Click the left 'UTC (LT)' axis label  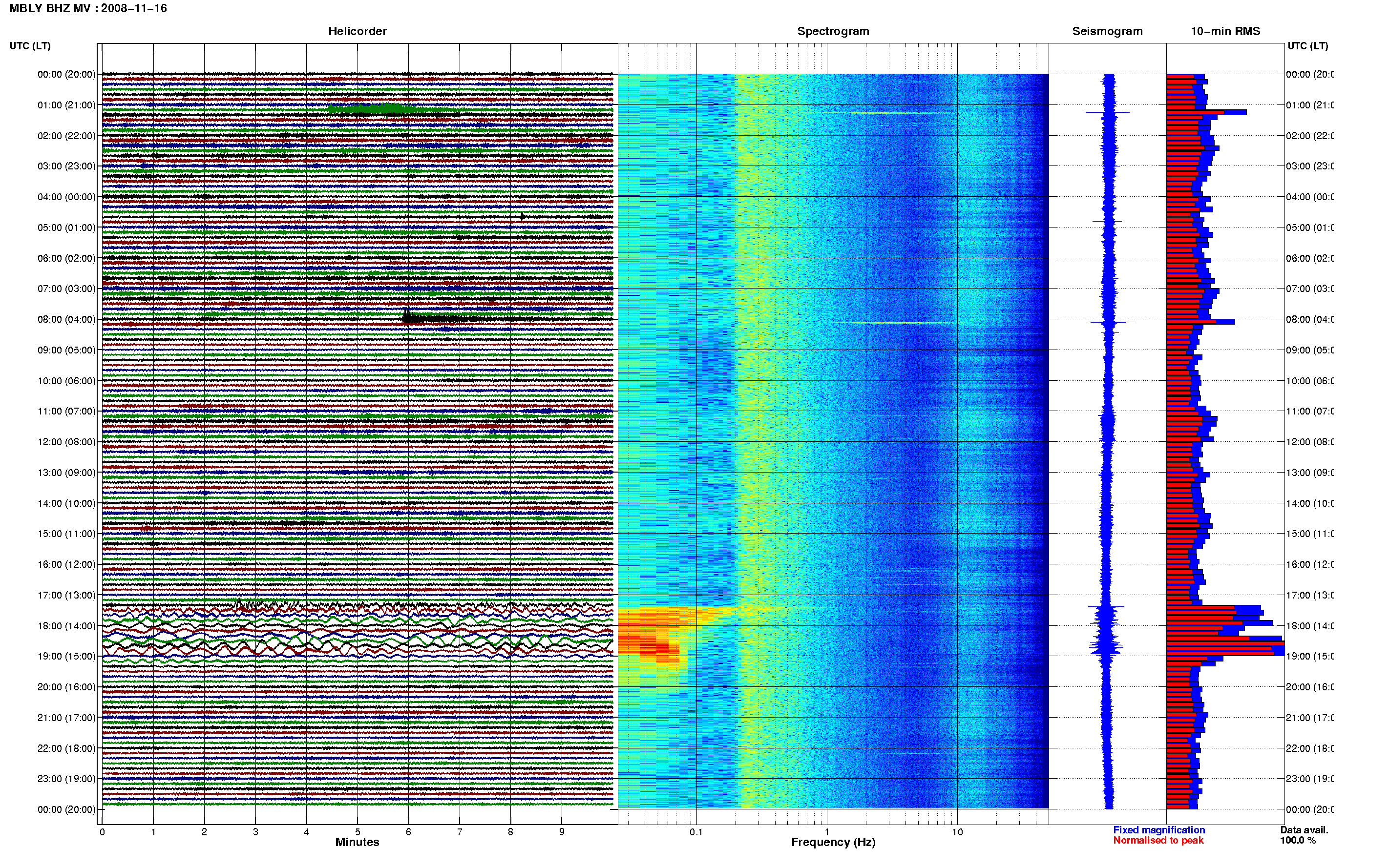point(30,46)
